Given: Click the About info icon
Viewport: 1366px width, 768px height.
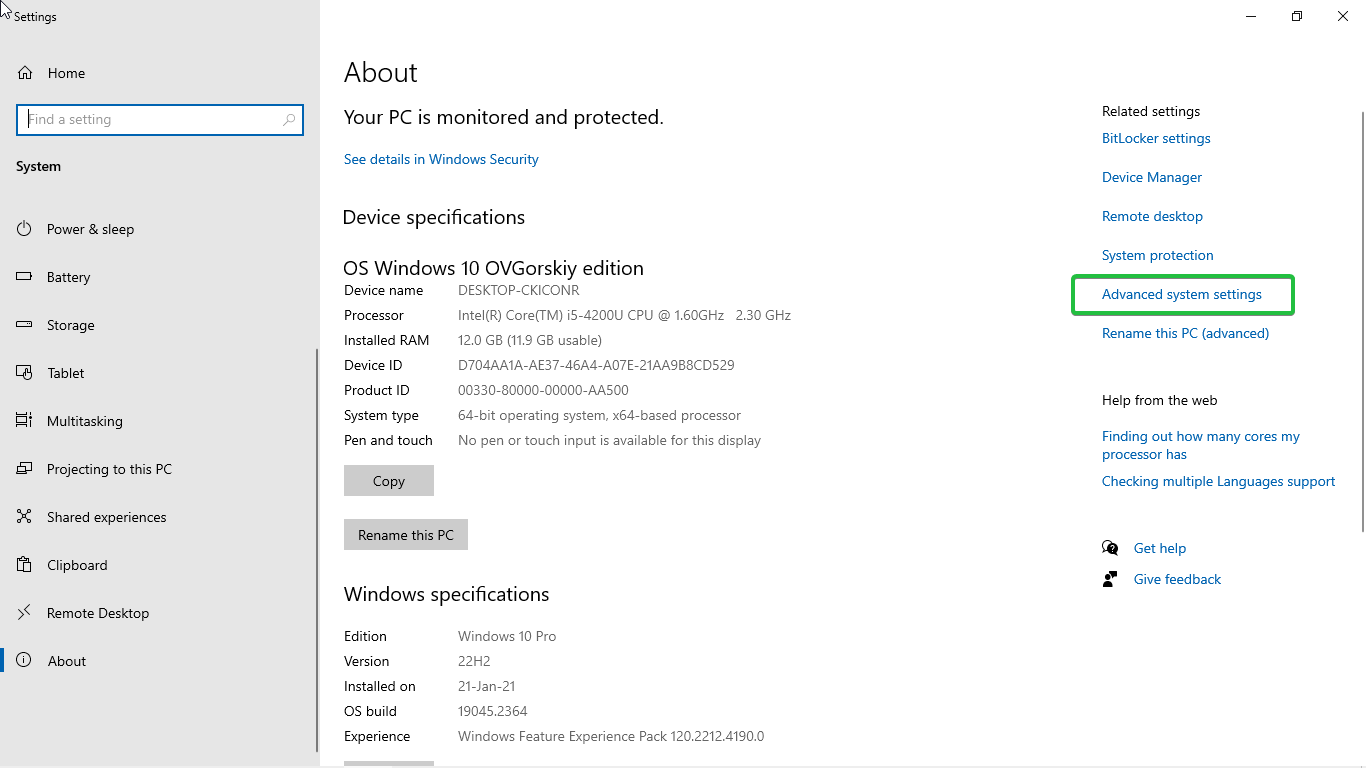Looking at the screenshot, I should [25, 661].
